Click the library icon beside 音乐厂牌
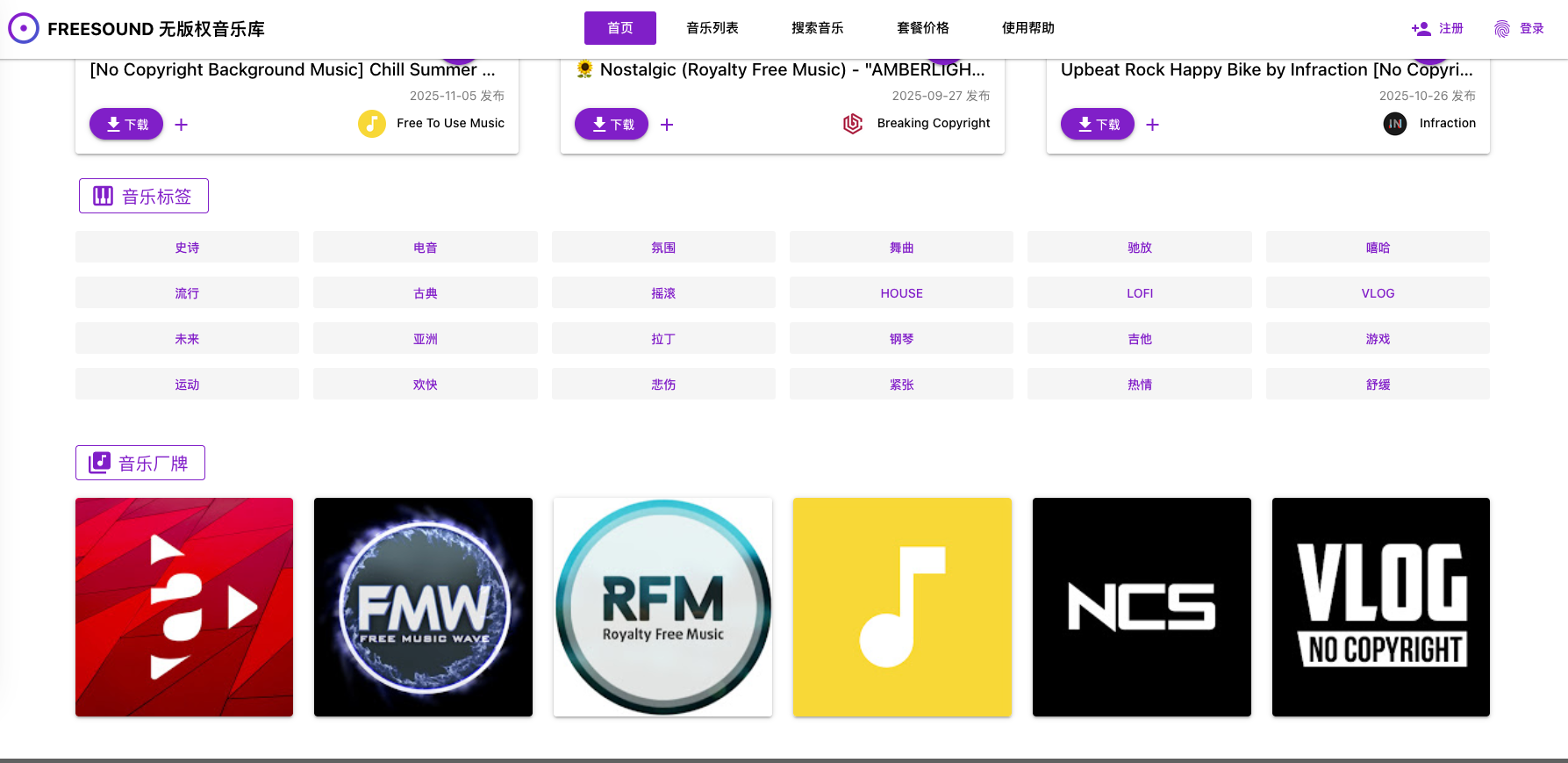The width and height of the screenshot is (1568, 763). click(x=100, y=463)
